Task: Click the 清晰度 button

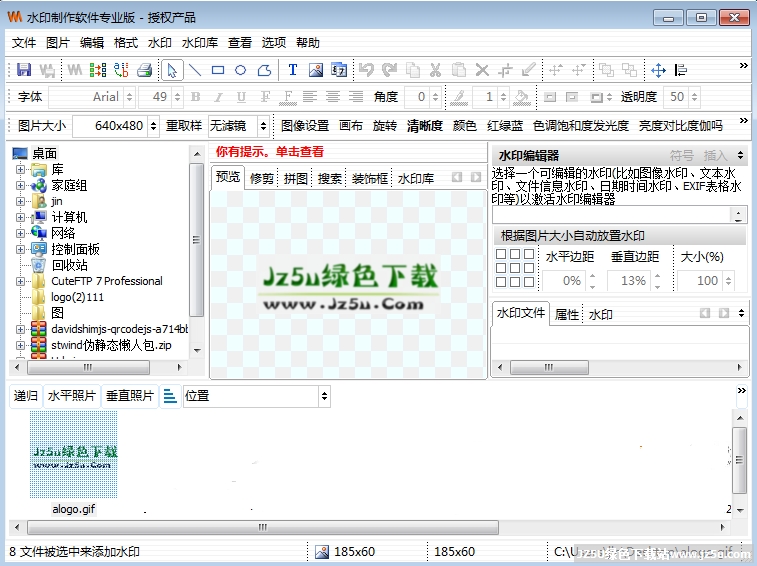Action: [x=424, y=126]
